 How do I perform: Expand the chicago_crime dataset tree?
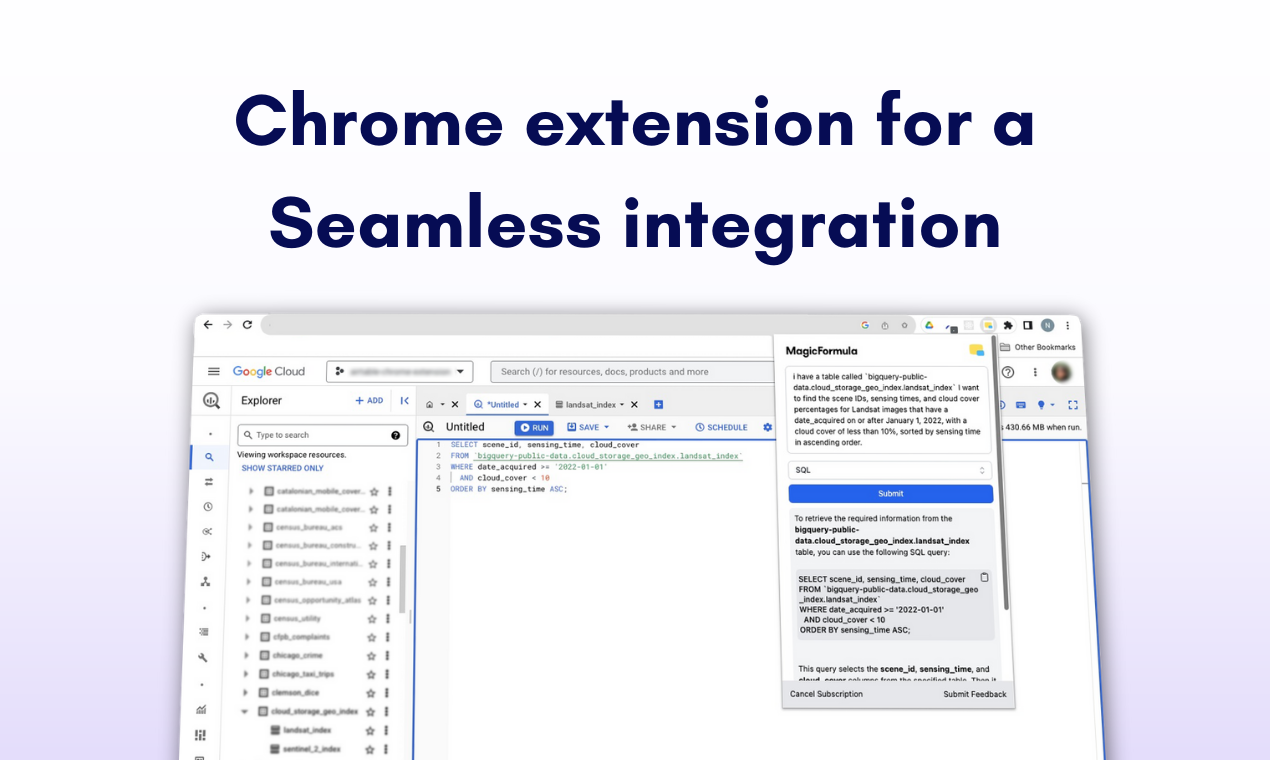coord(246,656)
